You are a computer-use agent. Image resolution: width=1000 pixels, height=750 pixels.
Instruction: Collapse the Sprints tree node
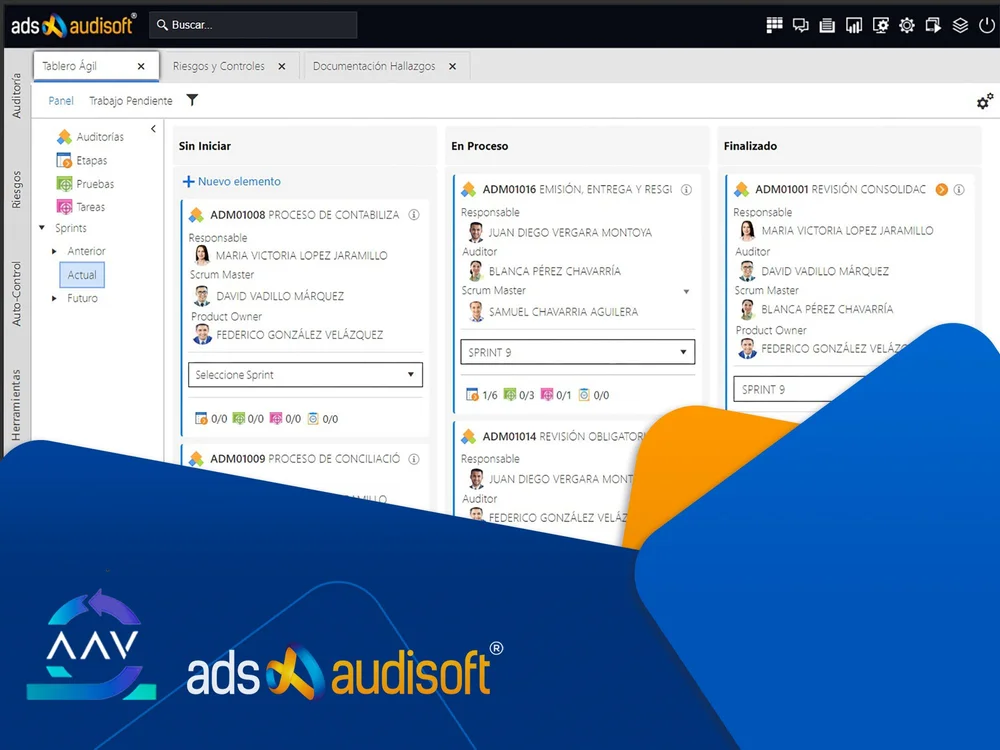42,228
